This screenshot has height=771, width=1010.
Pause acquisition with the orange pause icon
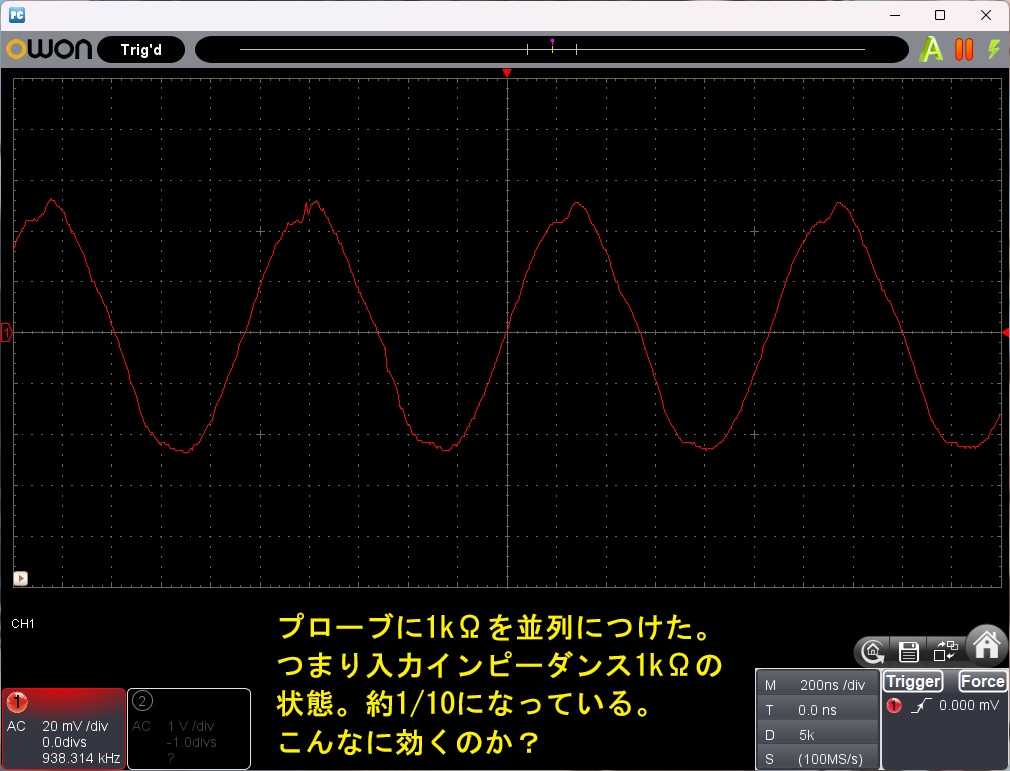click(964, 50)
